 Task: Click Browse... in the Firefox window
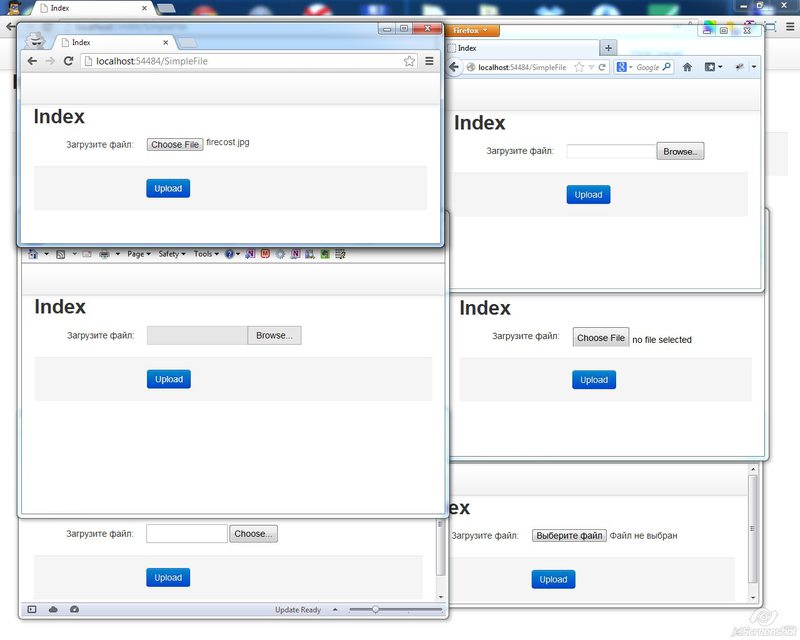[x=680, y=152]
